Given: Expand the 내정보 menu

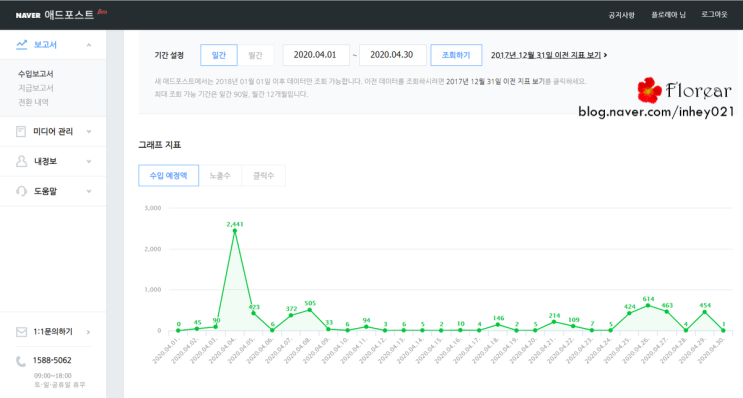Looking at the screenshot, I should click(x=89, y=161).
